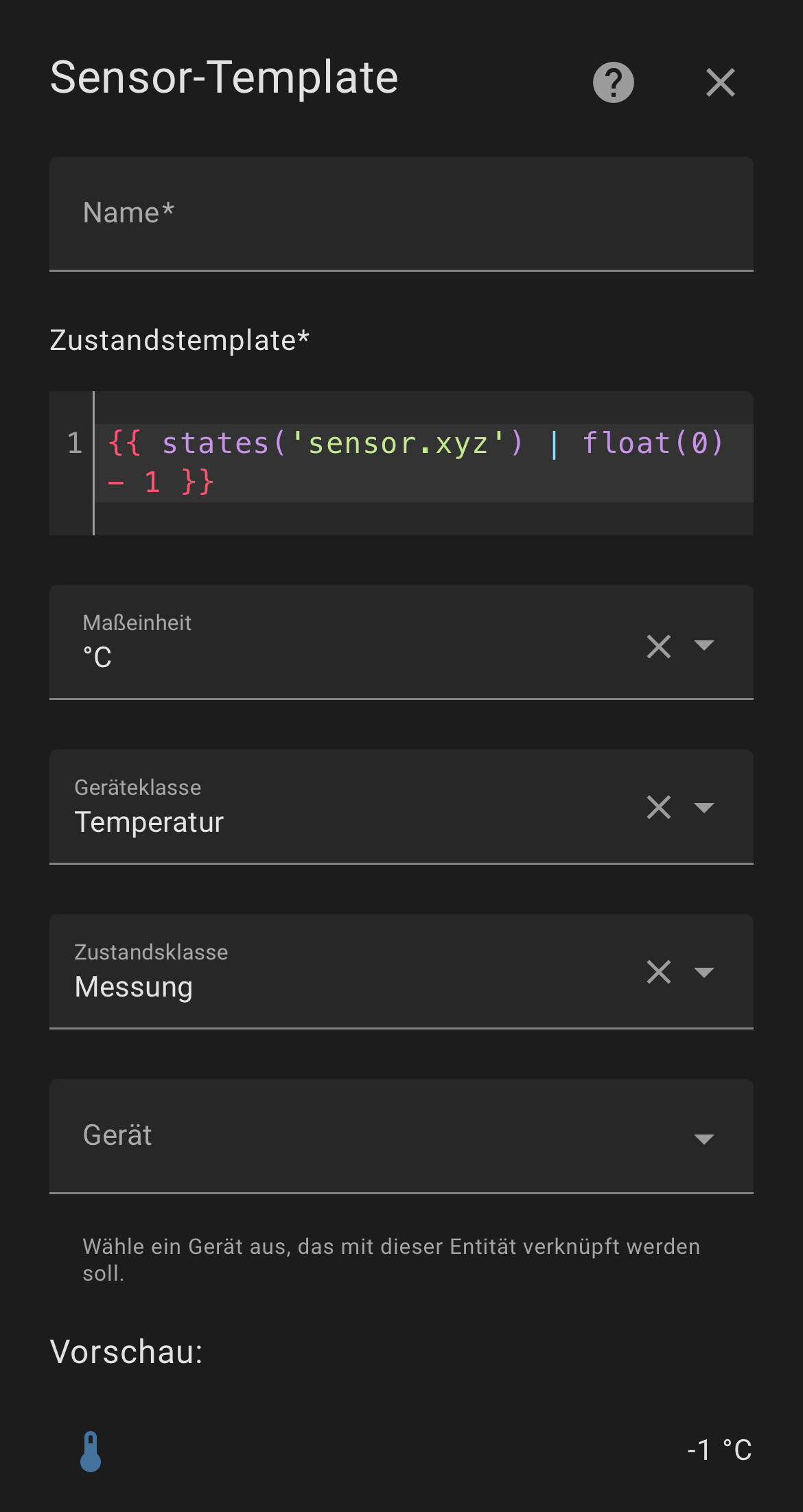Open the Geräteklasse dropdown arrow

pos(704,807)
